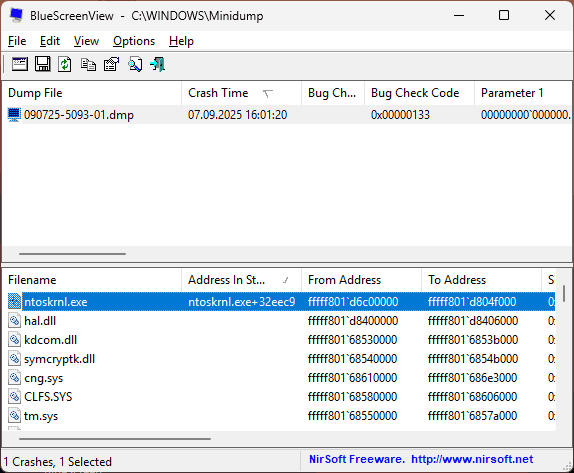Click the '1 Crashes, 1 Selected' status text
This screenshot has height=473, width=574.
(58, 462)
